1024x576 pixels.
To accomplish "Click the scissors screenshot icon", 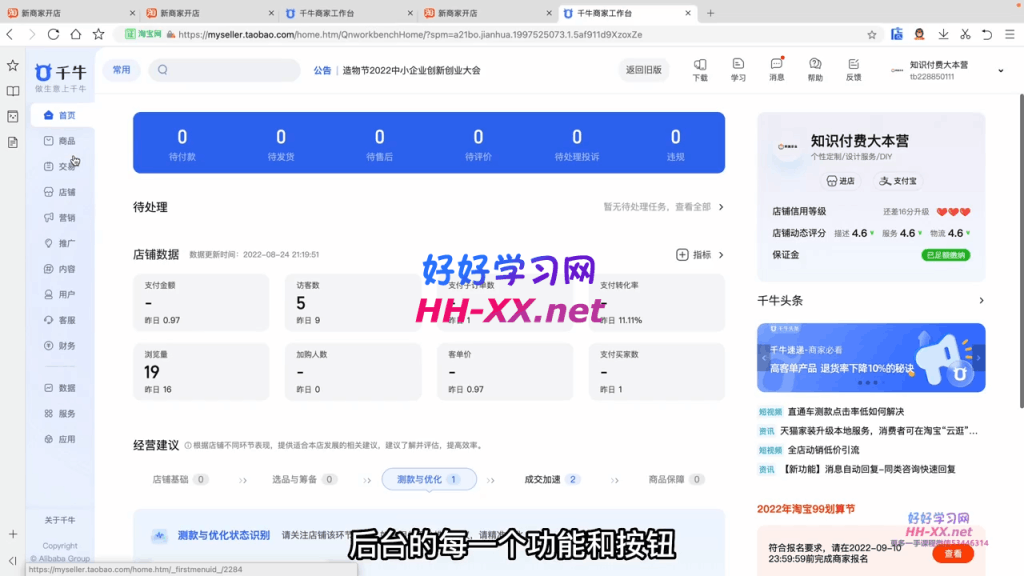I will click(x=965, y=35).
